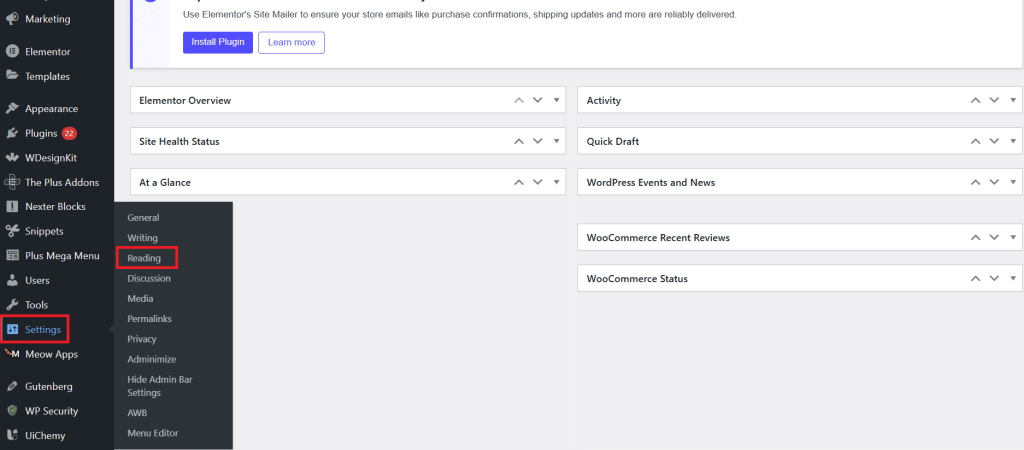Toggle the WooCommerce Status panel triangle
1024x450 pixels.
pyautogui.click(x=1013, y=278)
